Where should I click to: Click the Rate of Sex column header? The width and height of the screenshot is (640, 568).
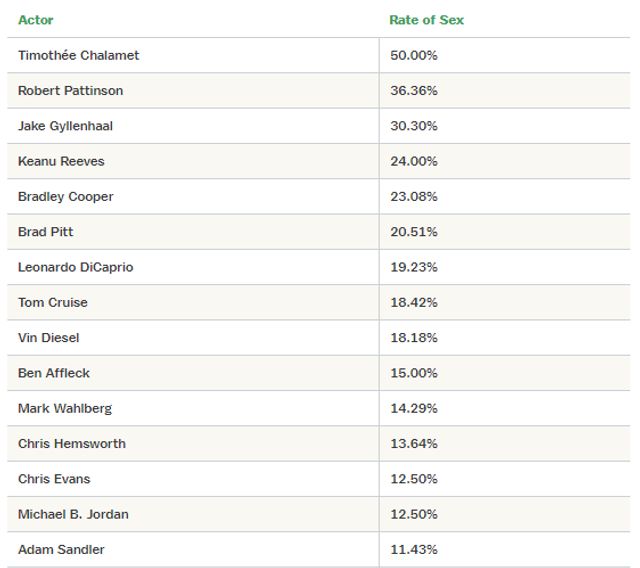point(426,20)
